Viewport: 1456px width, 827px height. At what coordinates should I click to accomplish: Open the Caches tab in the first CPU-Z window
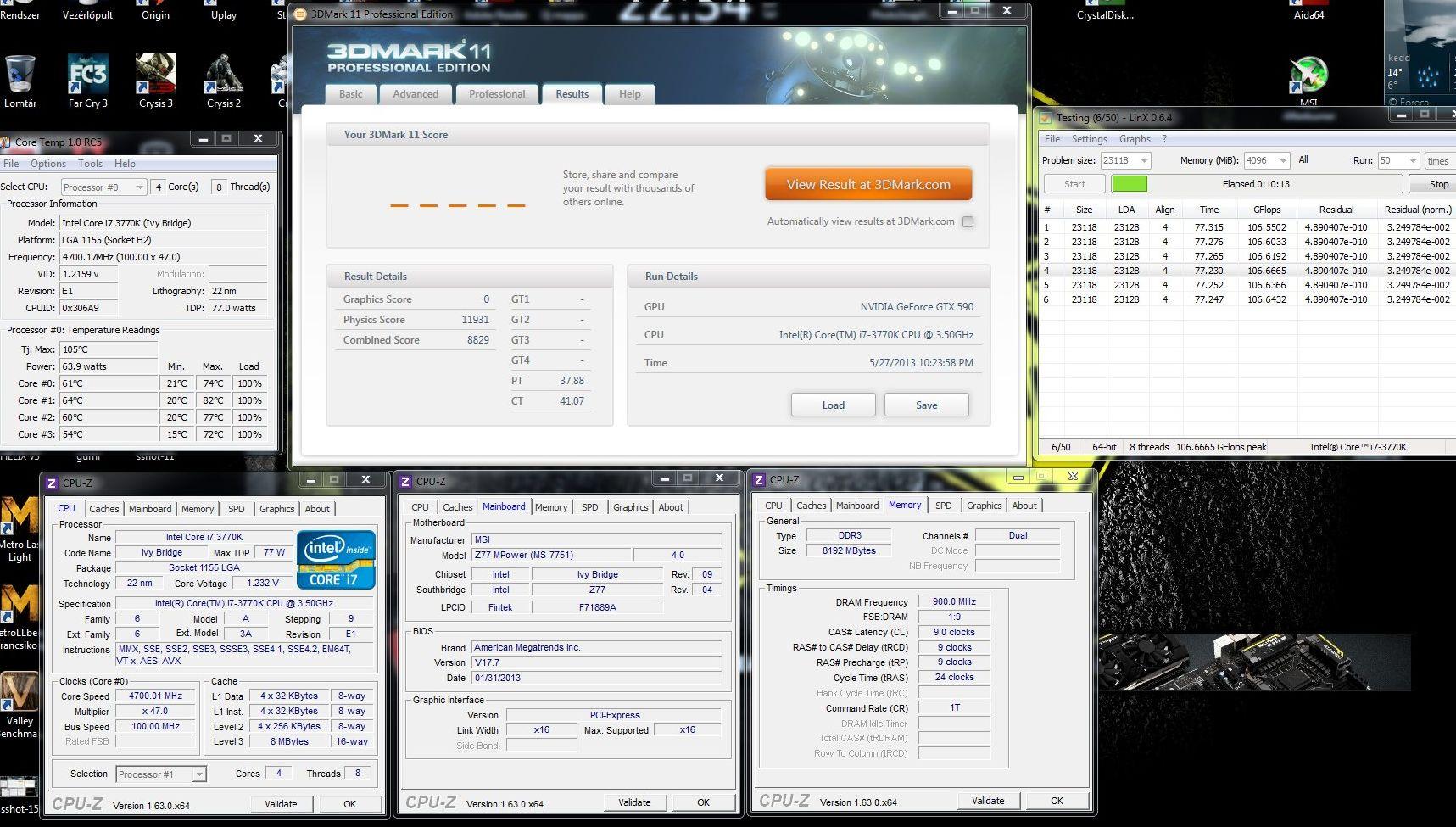(104, 509)
